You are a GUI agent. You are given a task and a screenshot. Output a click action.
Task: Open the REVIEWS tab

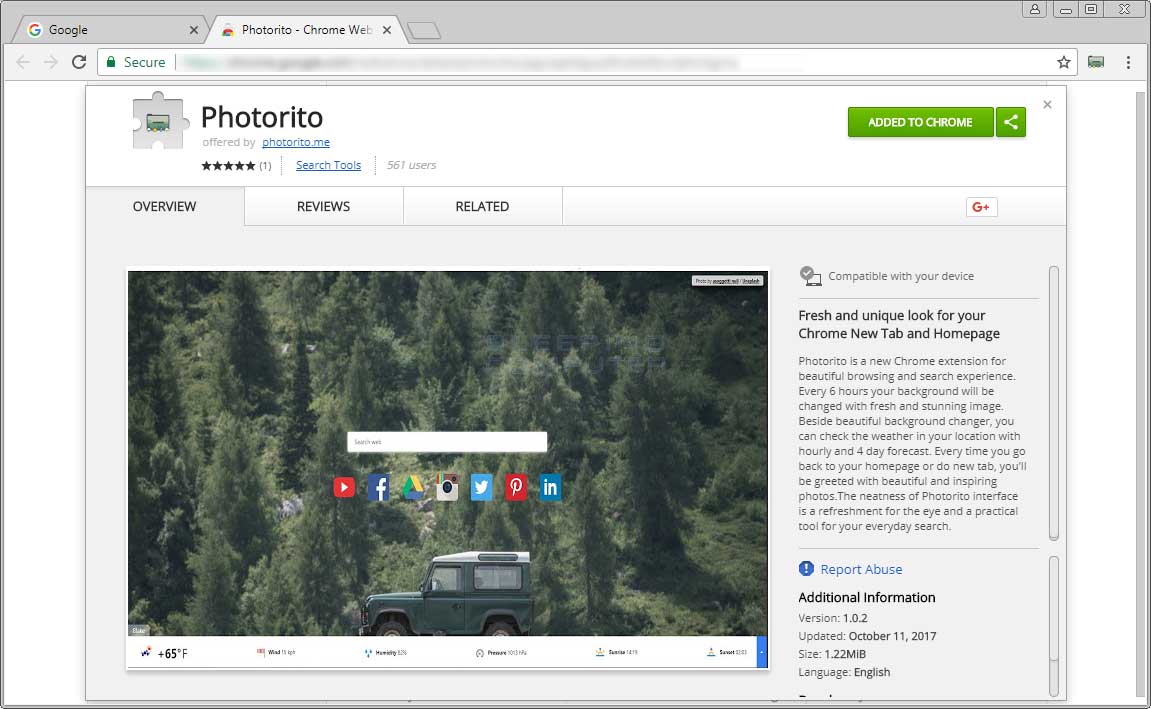click(324, 206)
